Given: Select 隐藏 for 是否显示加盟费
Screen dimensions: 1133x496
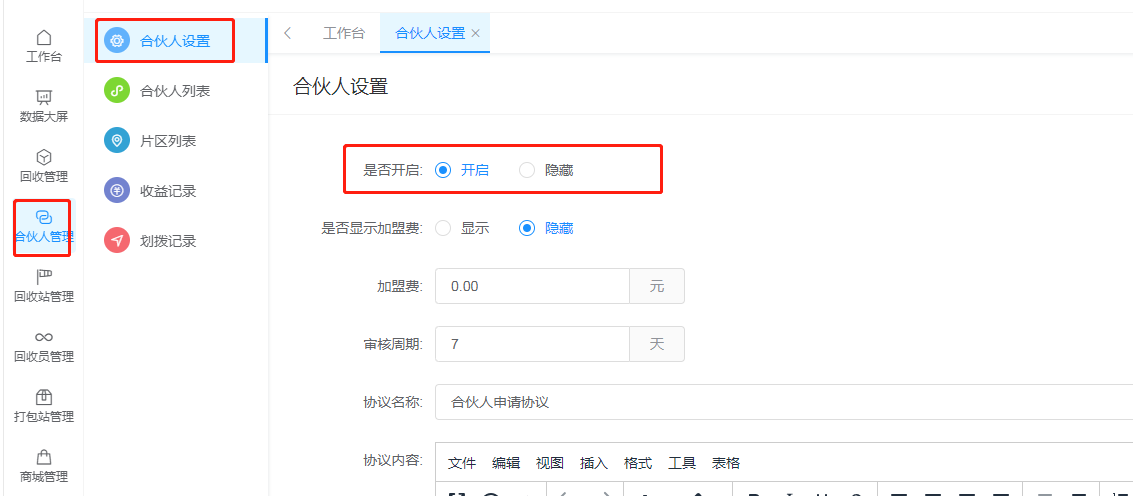Looking at the screenshot, I should [x=527, y=228].
